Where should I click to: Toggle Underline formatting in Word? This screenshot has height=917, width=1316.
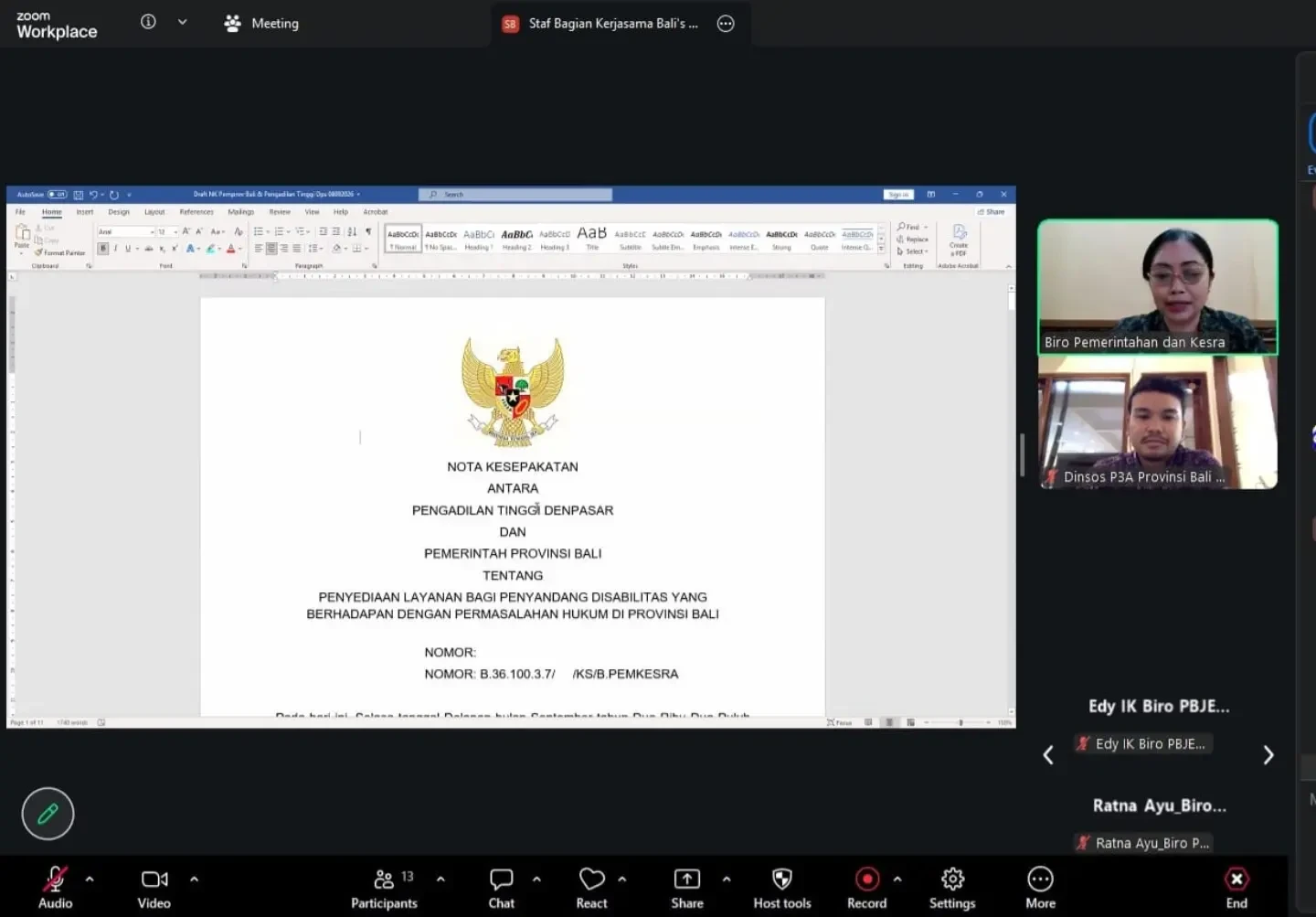pyautogui.click(x=127, y=249)
